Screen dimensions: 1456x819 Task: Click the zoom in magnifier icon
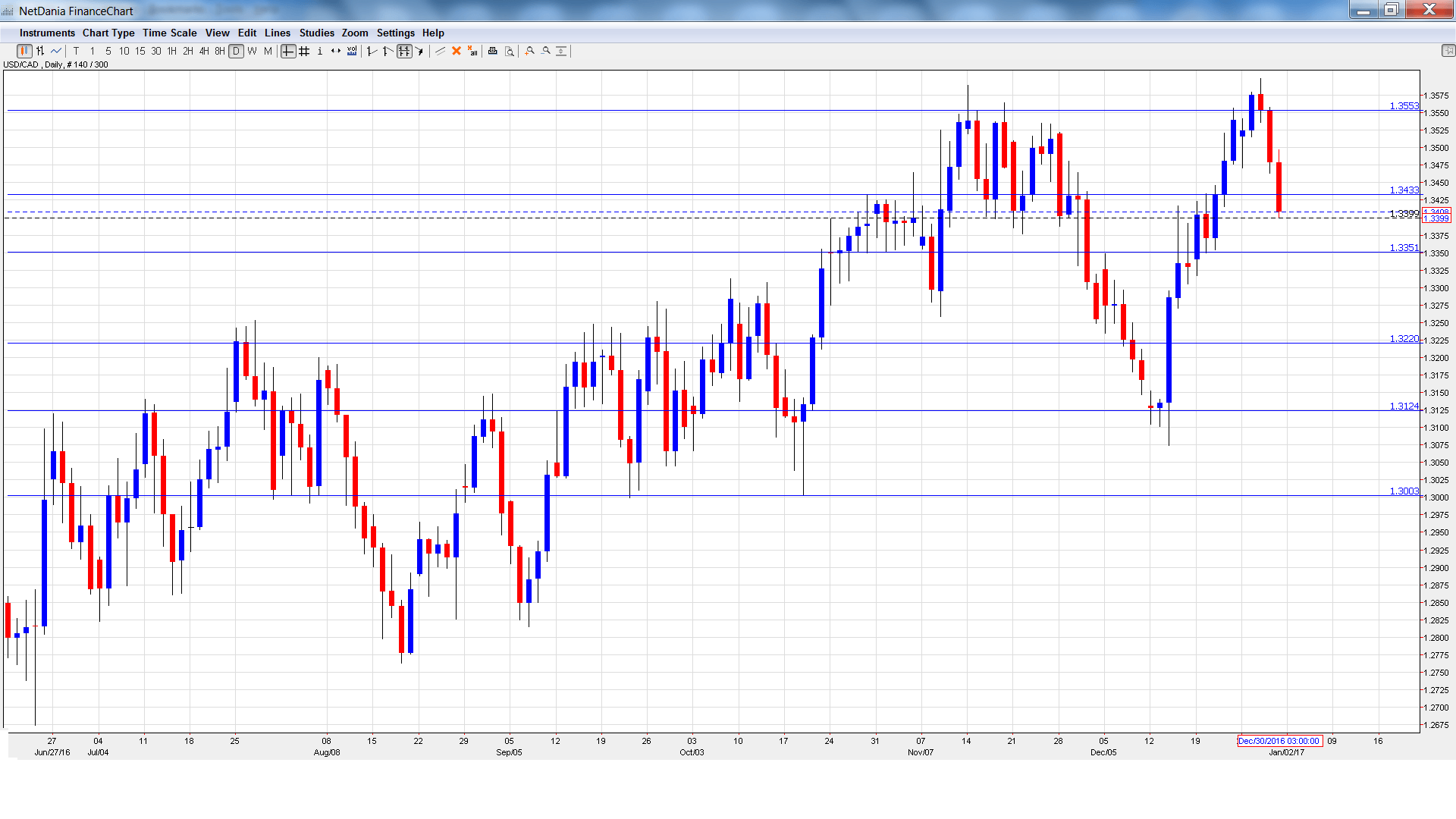click(530, 51)
